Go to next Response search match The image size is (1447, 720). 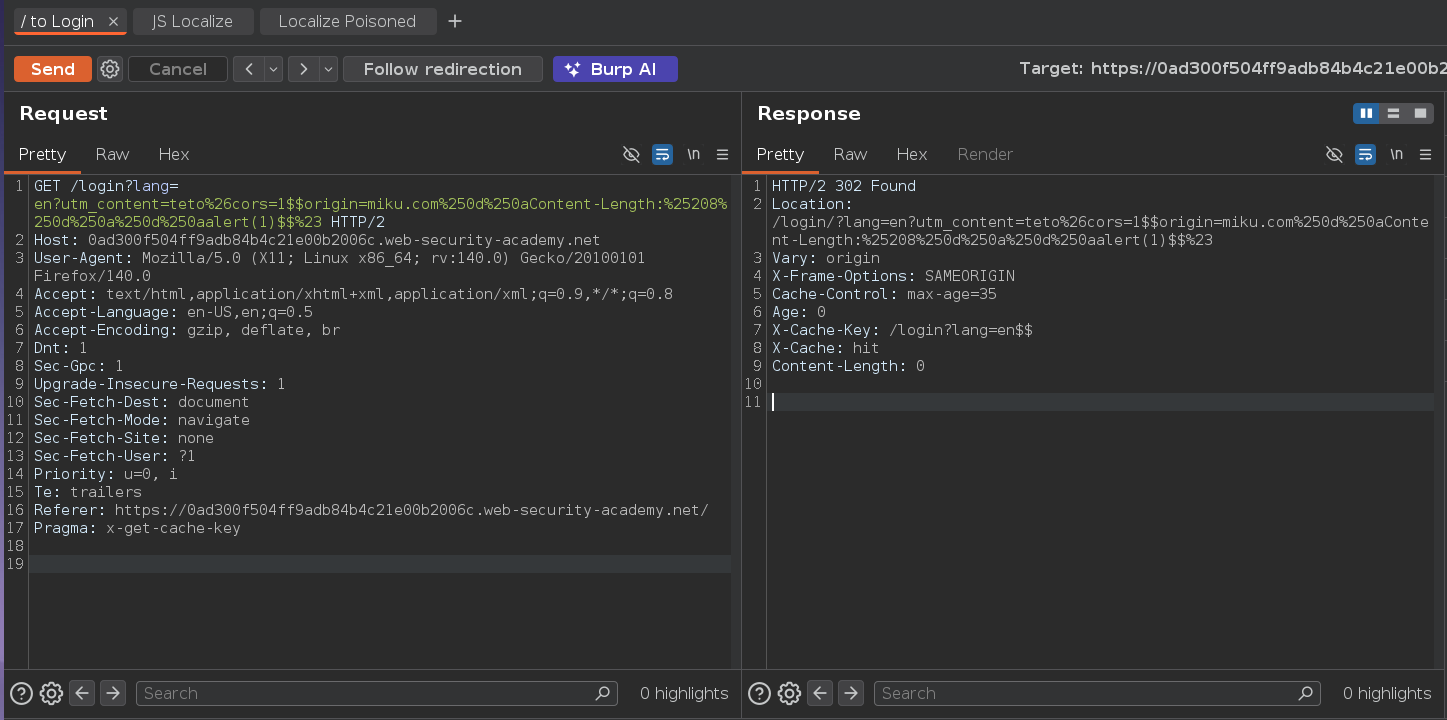tap(851, 693)
